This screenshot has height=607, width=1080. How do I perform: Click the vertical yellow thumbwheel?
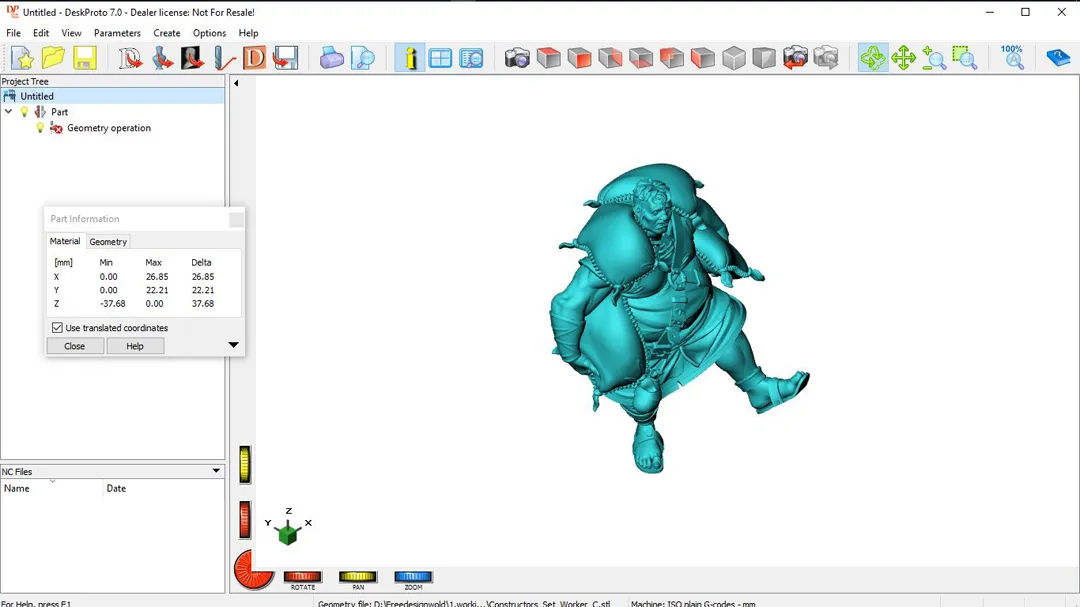click(x=245, y=464)
